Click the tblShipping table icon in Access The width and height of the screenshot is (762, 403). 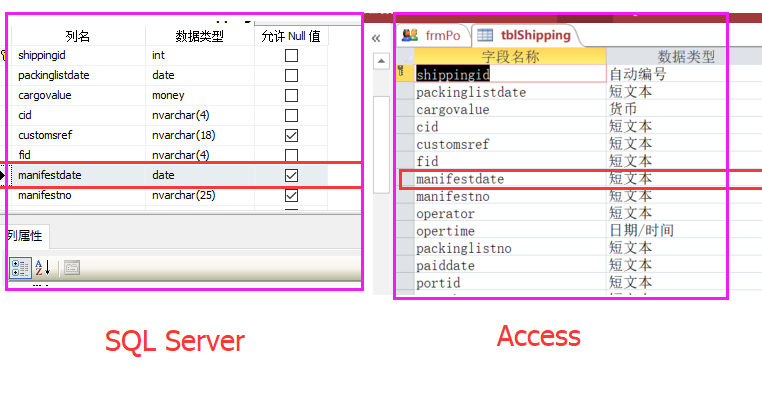(x=485, y=35)
